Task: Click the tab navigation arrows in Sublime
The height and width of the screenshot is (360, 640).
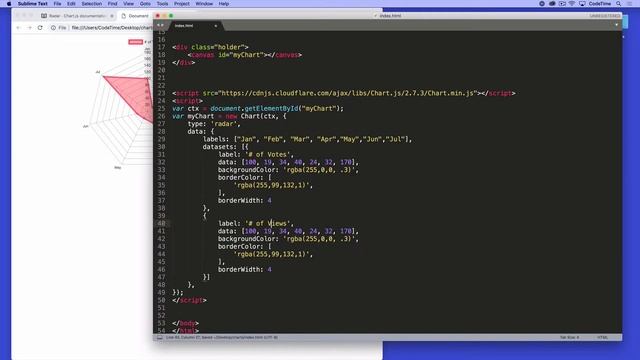Action: coord(160,25)
